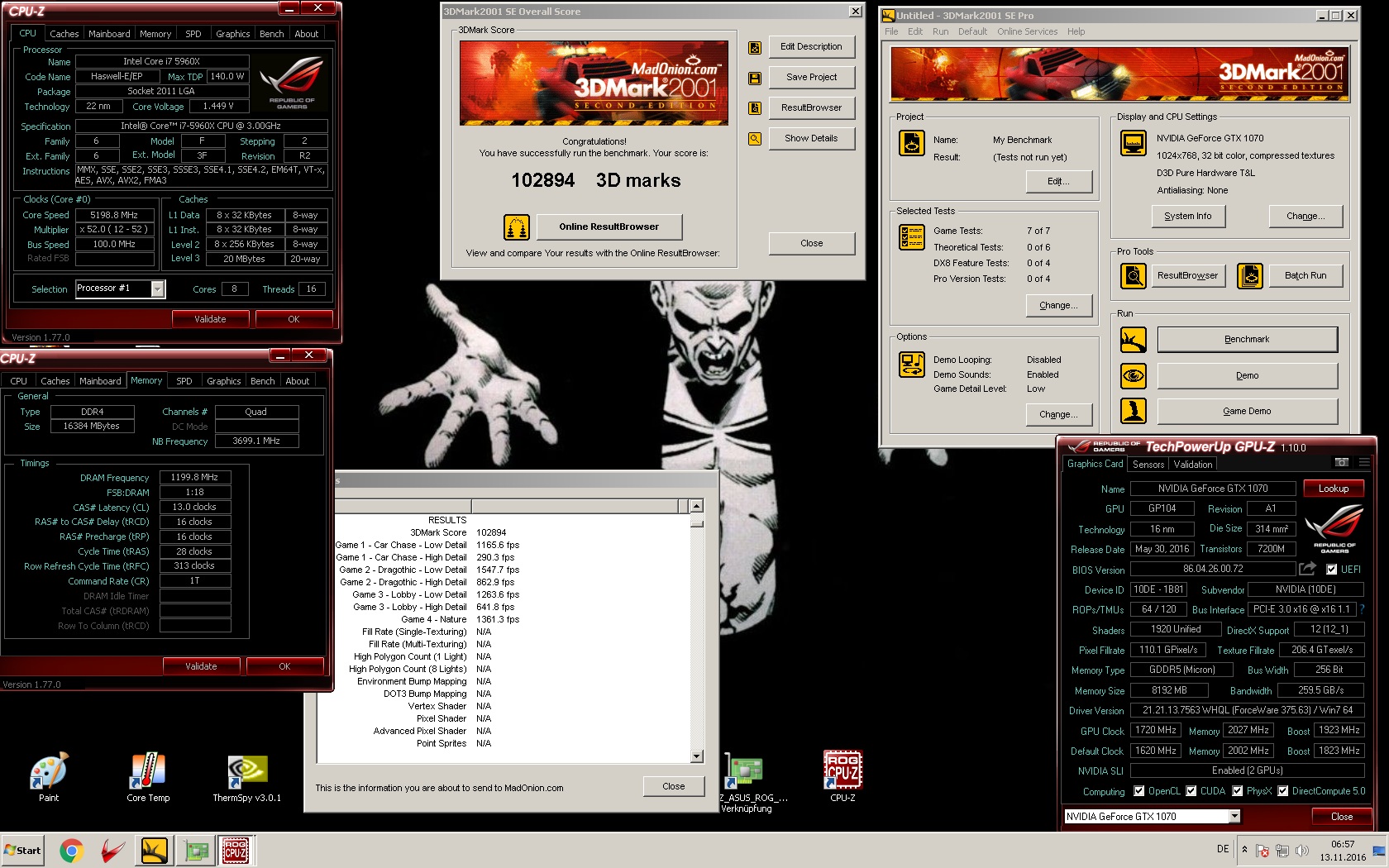Click Edit button in Project section
Screen dimensions: 1389x868
click(x=1058, y=182)
